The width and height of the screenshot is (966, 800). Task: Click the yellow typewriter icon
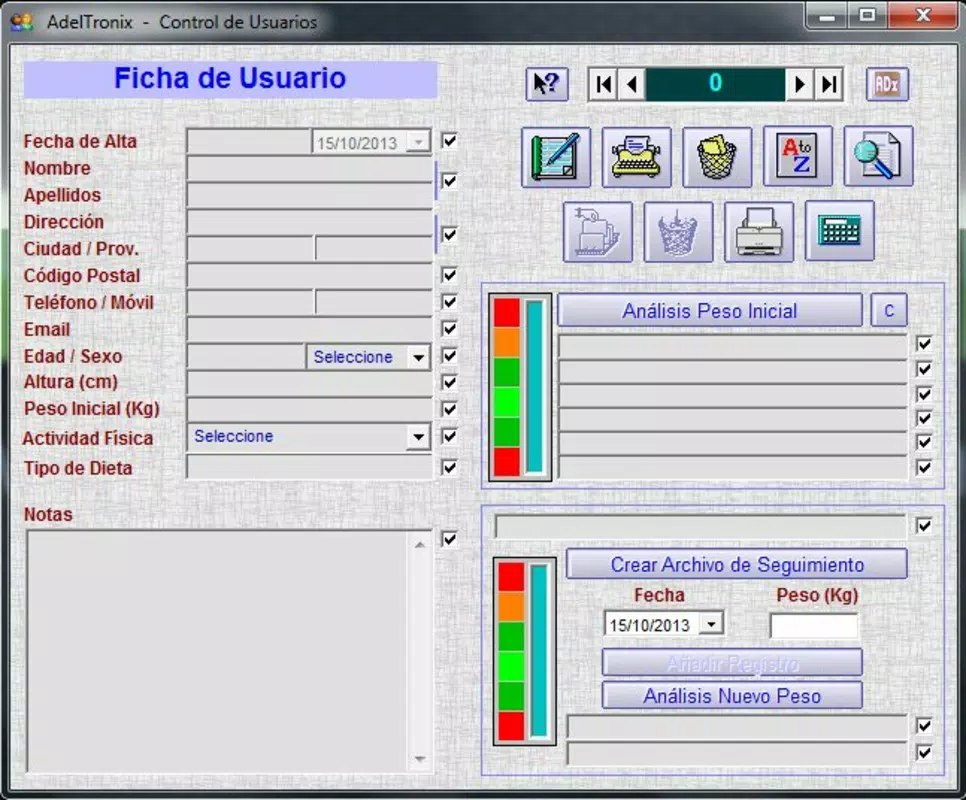636,156
